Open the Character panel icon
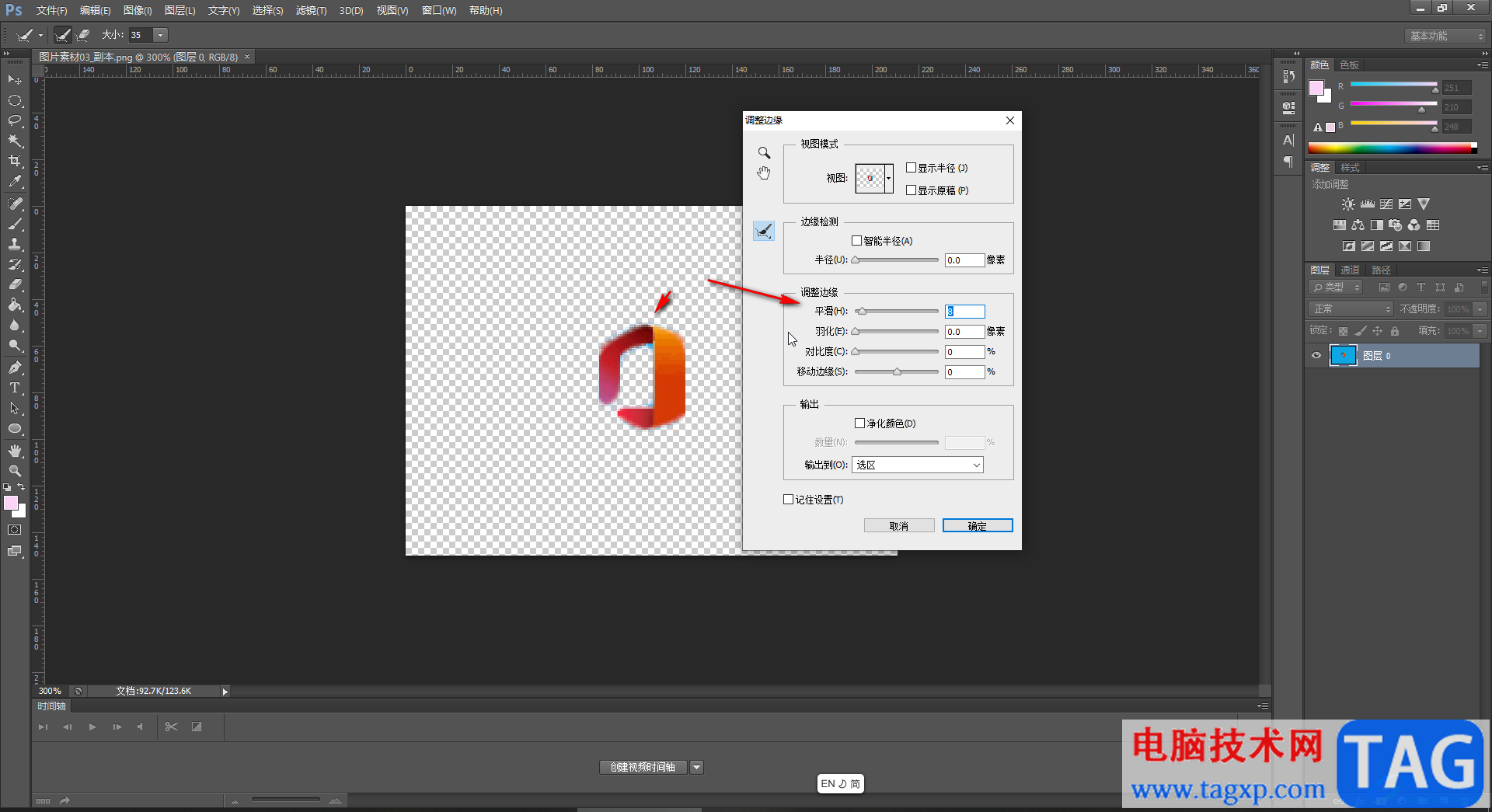The height and width of the screenshot is (812, 1492). click(1288, 141)
